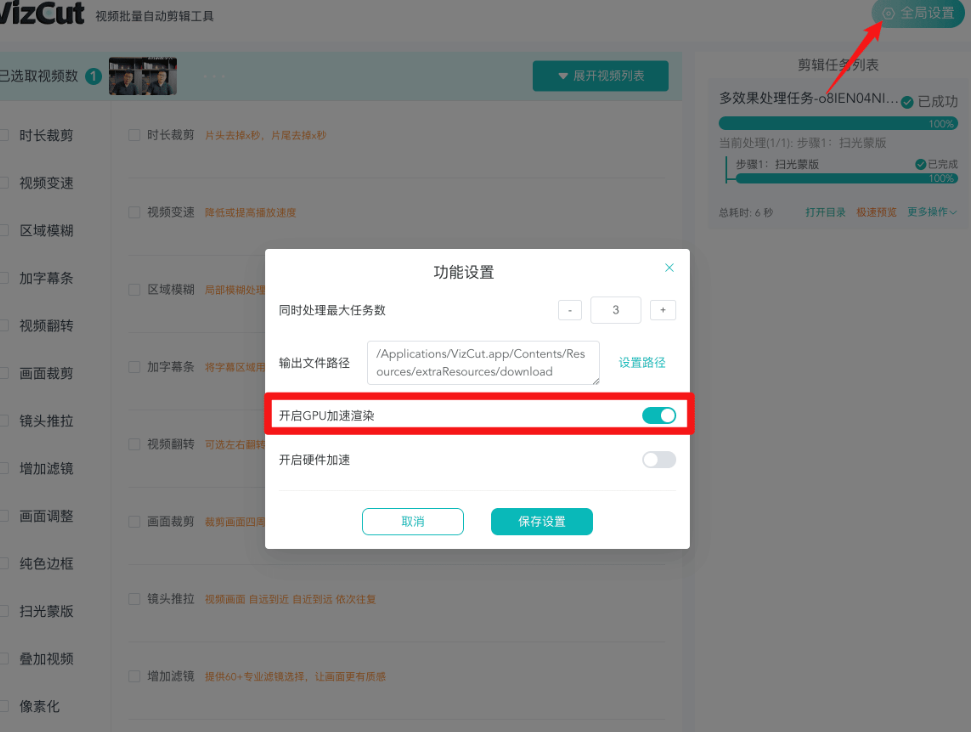The image size is (971, 732).
Task: Close the 功能设置 dialog with X icon
Action: 669,268
